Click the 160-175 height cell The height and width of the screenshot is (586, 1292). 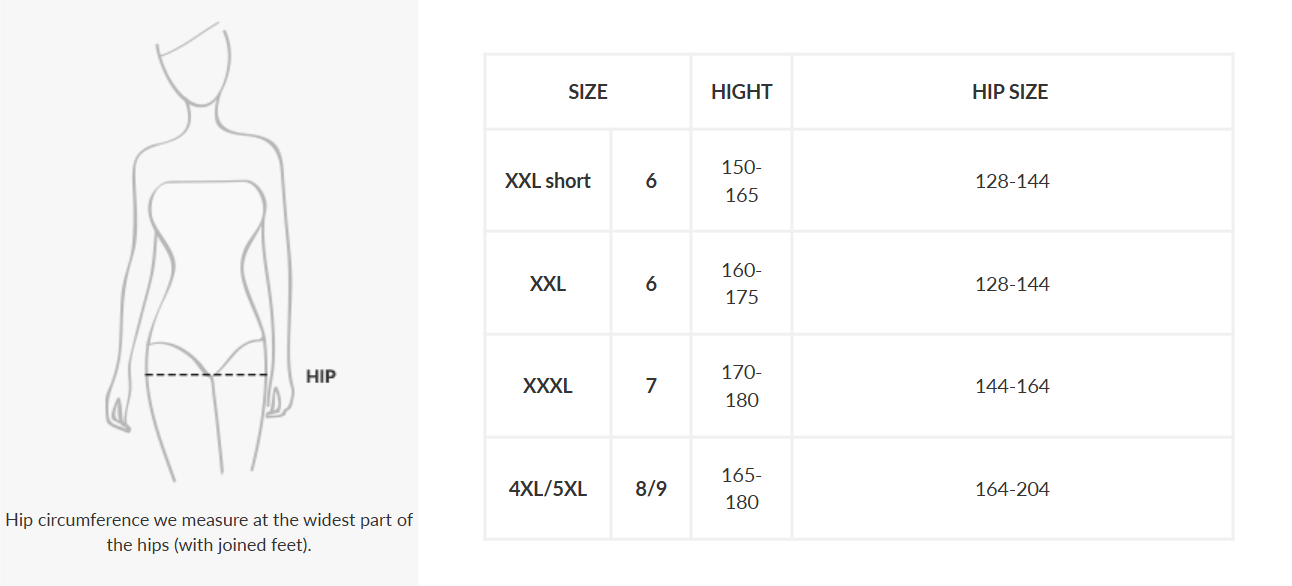pyautogui.click(x=741, y=284)
